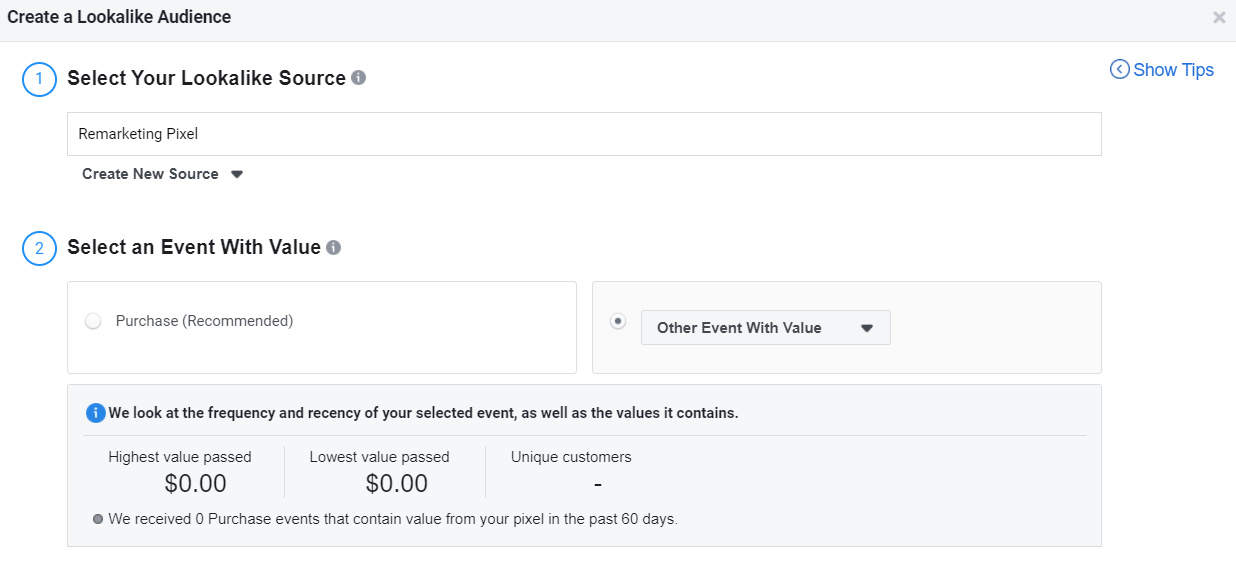Click info icon beside Select an Event With Value
The width and height of the screenshot is (1236, 563).
coord(334,247)
